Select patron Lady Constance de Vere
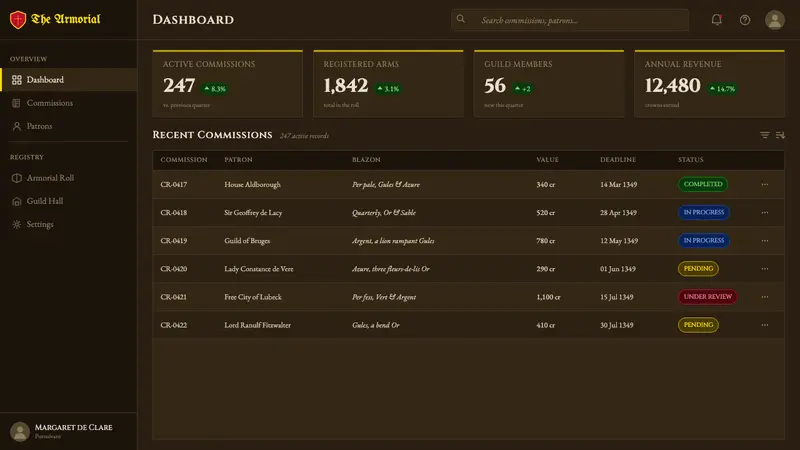 [259, 269]
